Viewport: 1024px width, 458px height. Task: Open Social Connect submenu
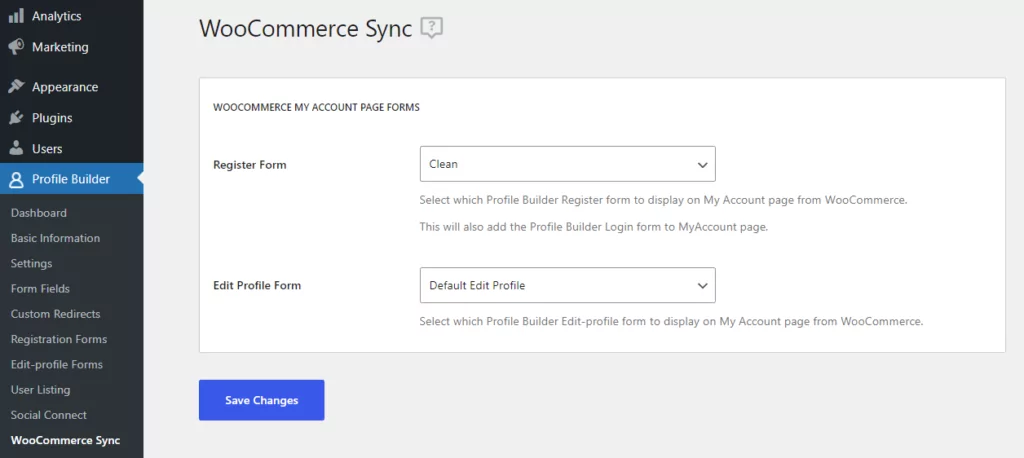point(48,416)
